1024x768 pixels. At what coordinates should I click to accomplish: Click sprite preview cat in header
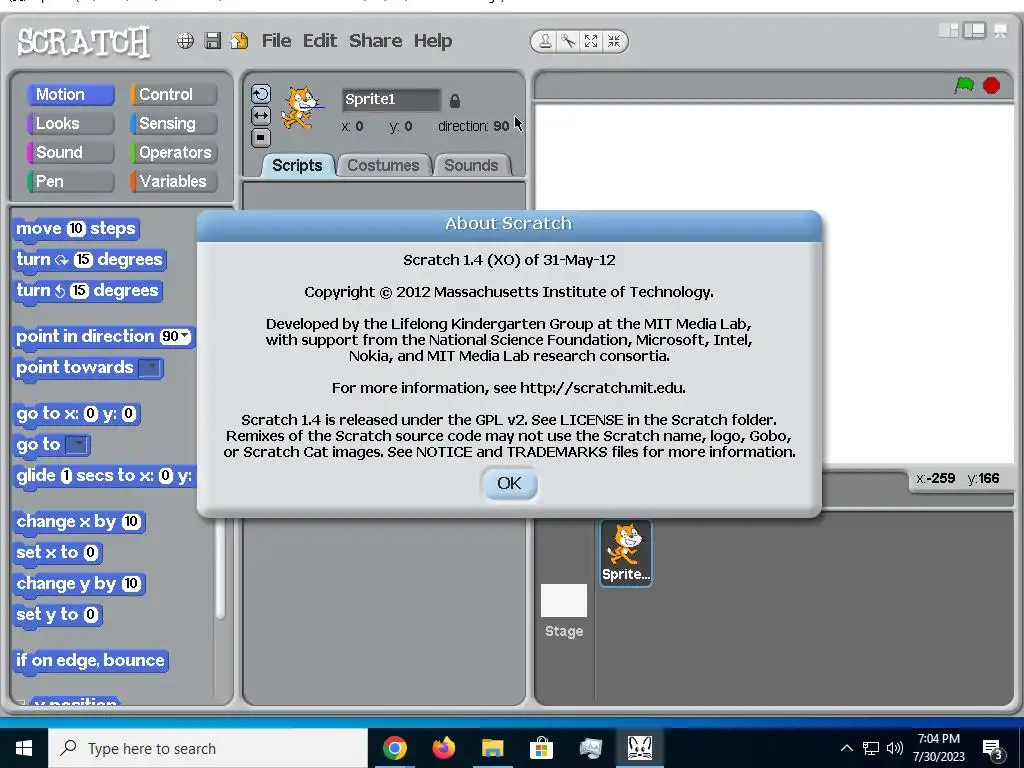[300, 108]
